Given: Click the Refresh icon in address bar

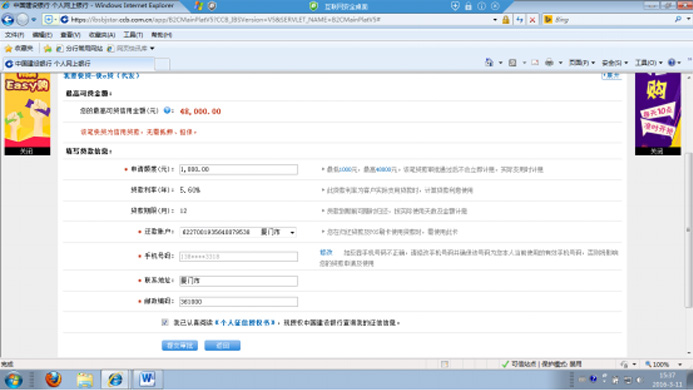Looking at the screenshot, I should [519, 19].
